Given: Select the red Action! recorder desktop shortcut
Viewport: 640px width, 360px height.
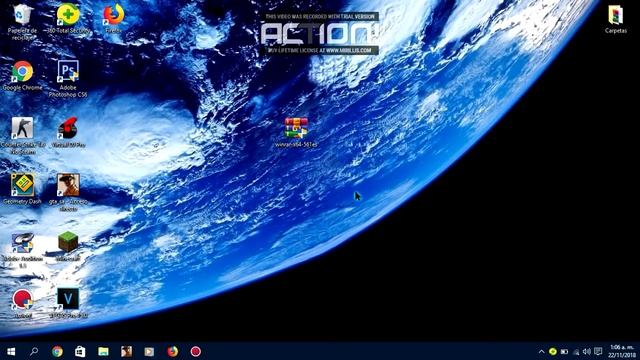Looking at the screenshot, I should pos(22,303).
